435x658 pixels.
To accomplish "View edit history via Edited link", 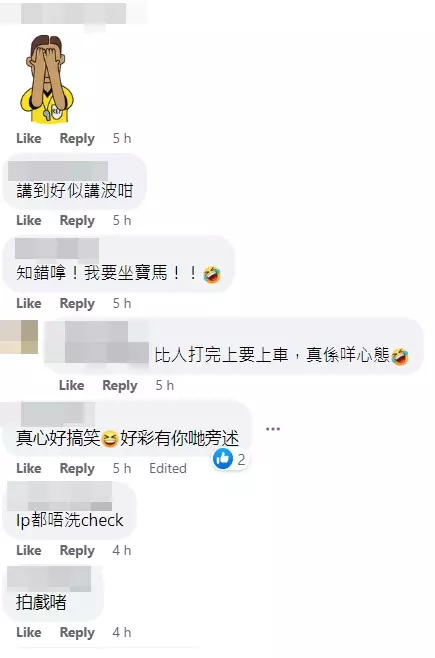I will 168,468.
